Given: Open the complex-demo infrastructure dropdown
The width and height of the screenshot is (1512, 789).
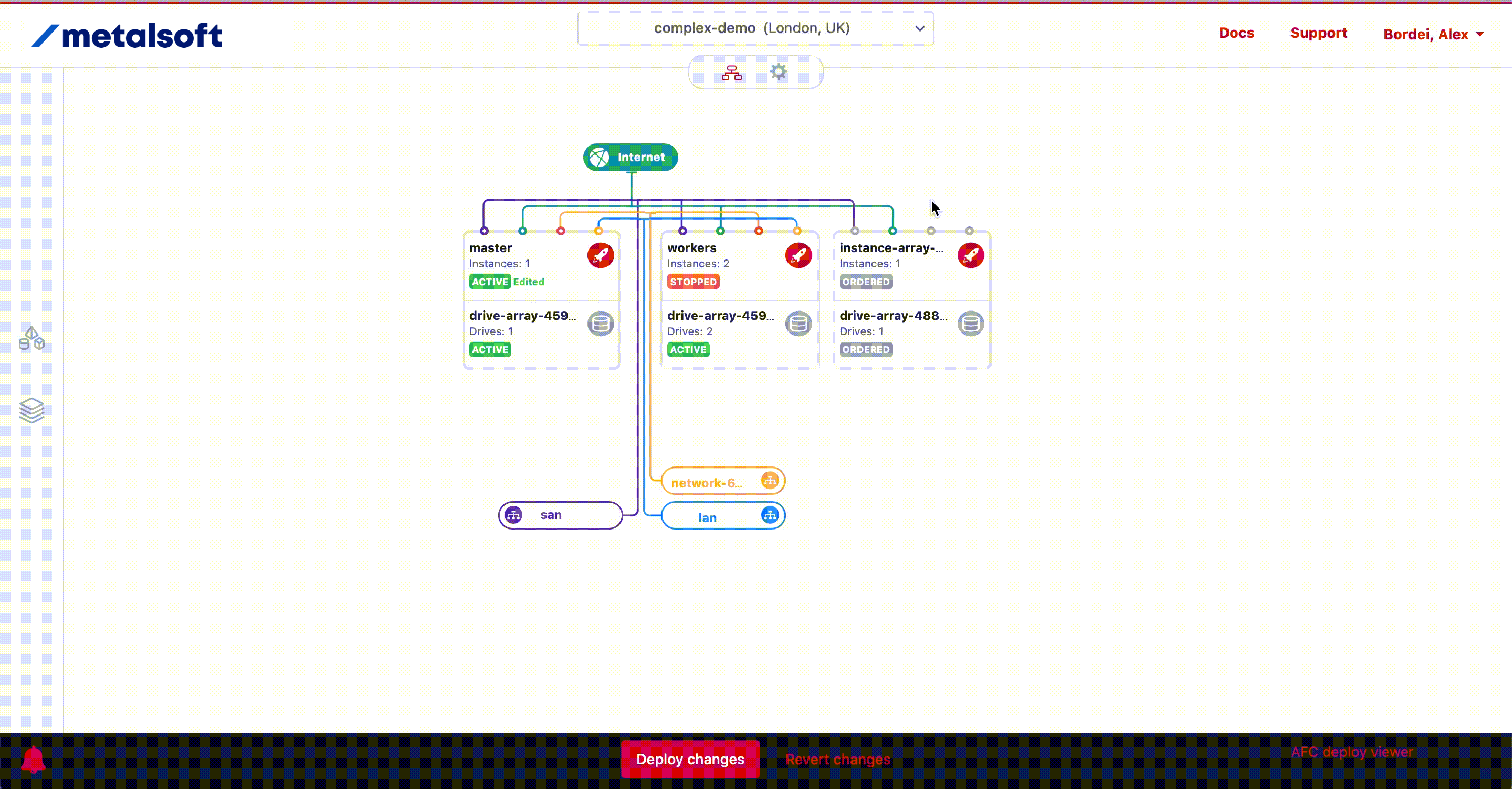Looking at the screenshot, I should tap(755, 28).
